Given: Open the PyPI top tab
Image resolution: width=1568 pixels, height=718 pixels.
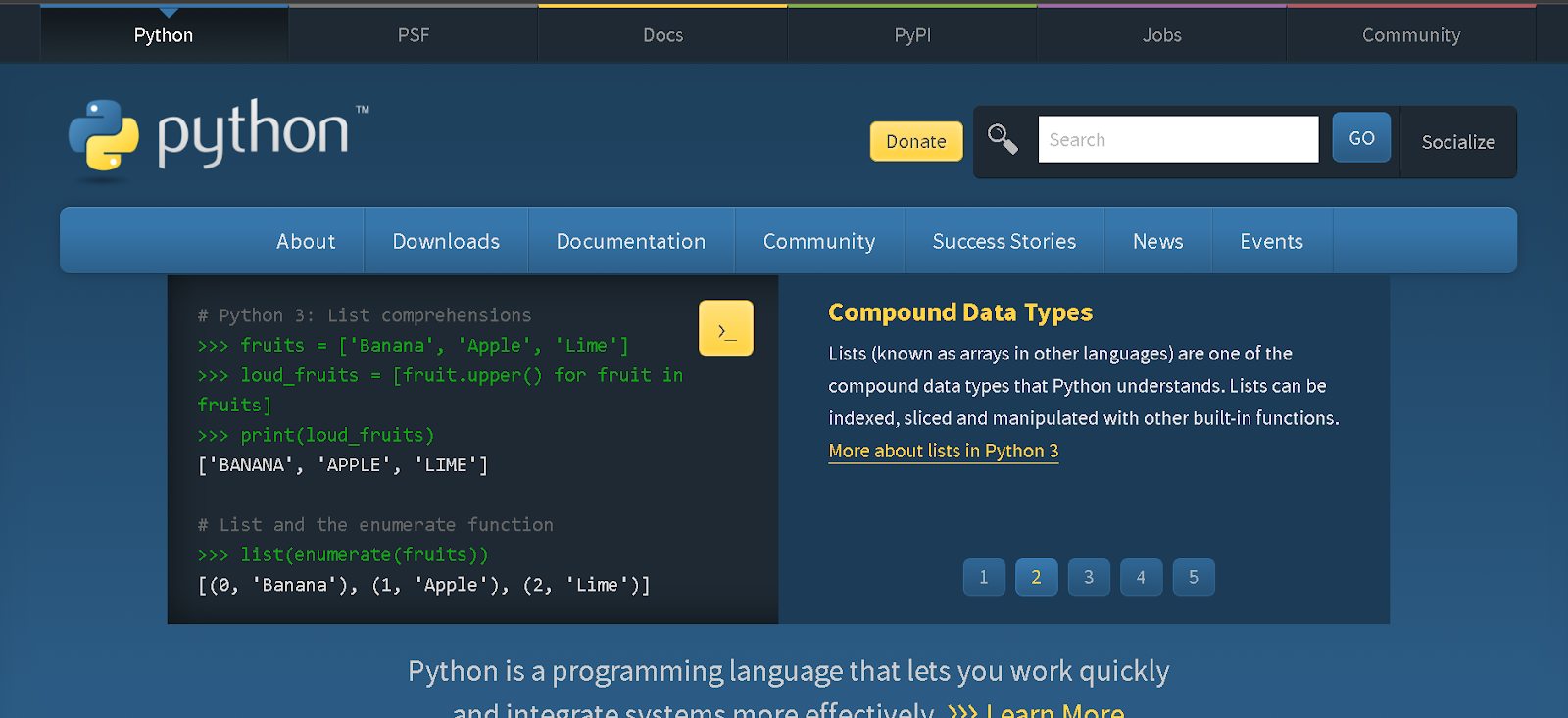Looking at the screenshot, I should point(912,35).
